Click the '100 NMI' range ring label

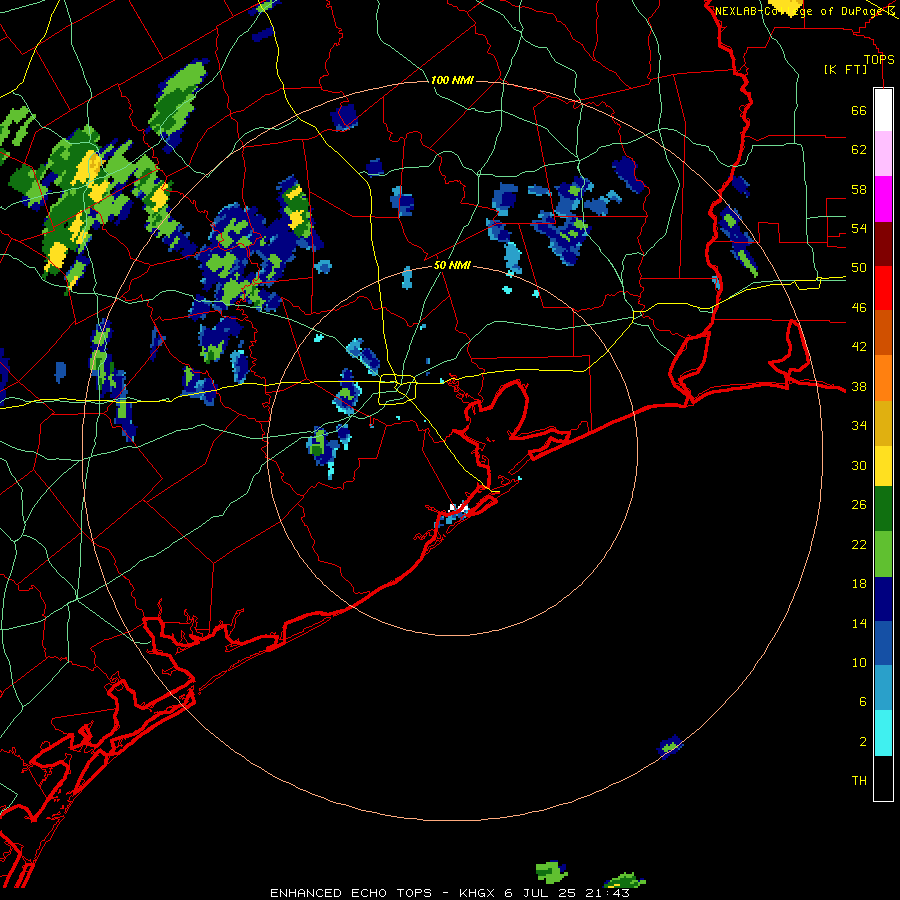pos(452,80)
